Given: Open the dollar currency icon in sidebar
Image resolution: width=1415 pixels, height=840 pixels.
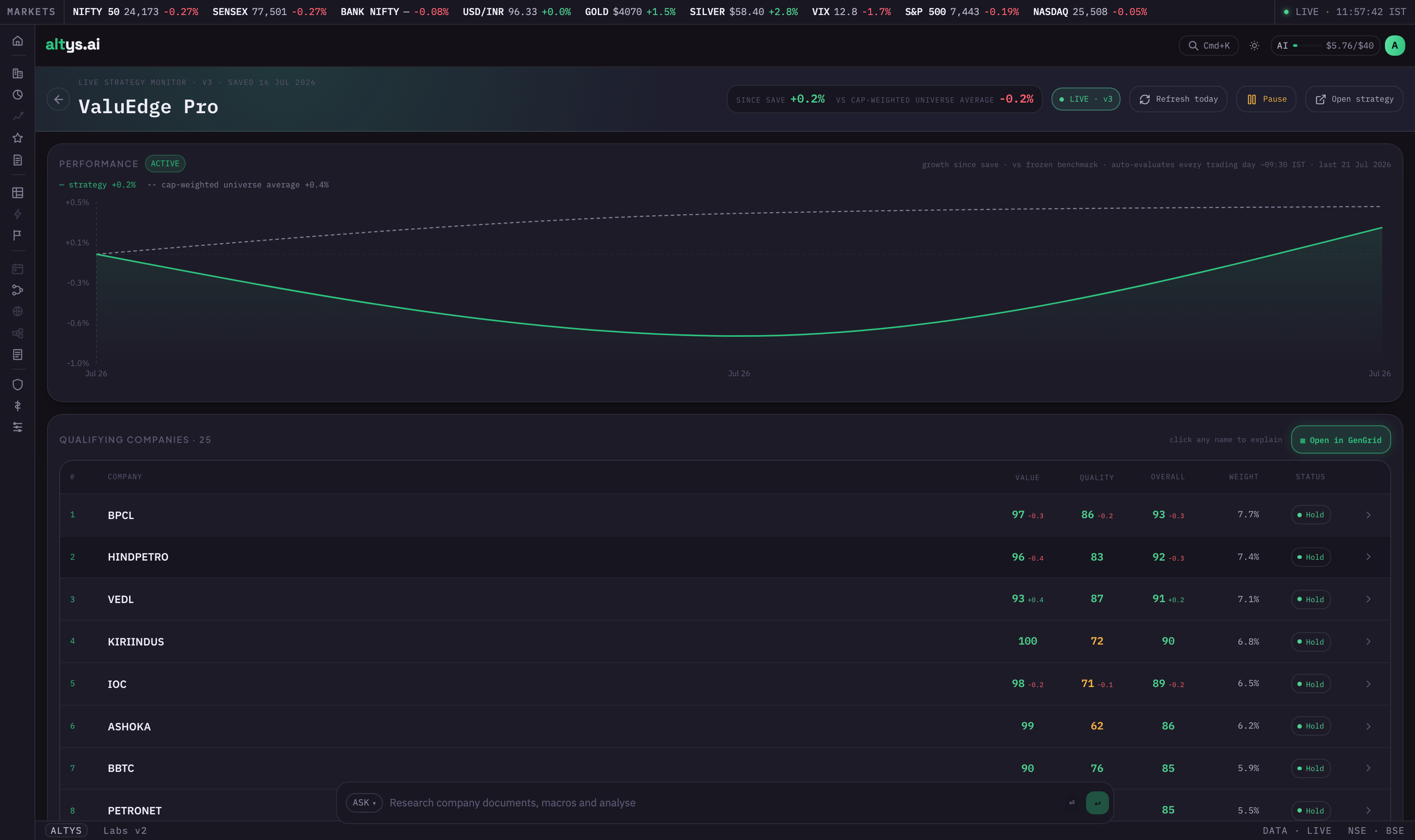Looking at the screenshot, I should click(x=18, y=406).
